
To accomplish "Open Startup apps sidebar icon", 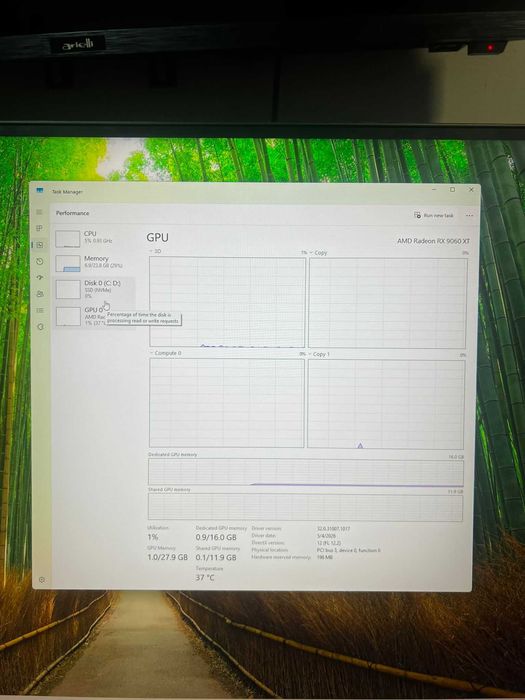I will (40, 277).
